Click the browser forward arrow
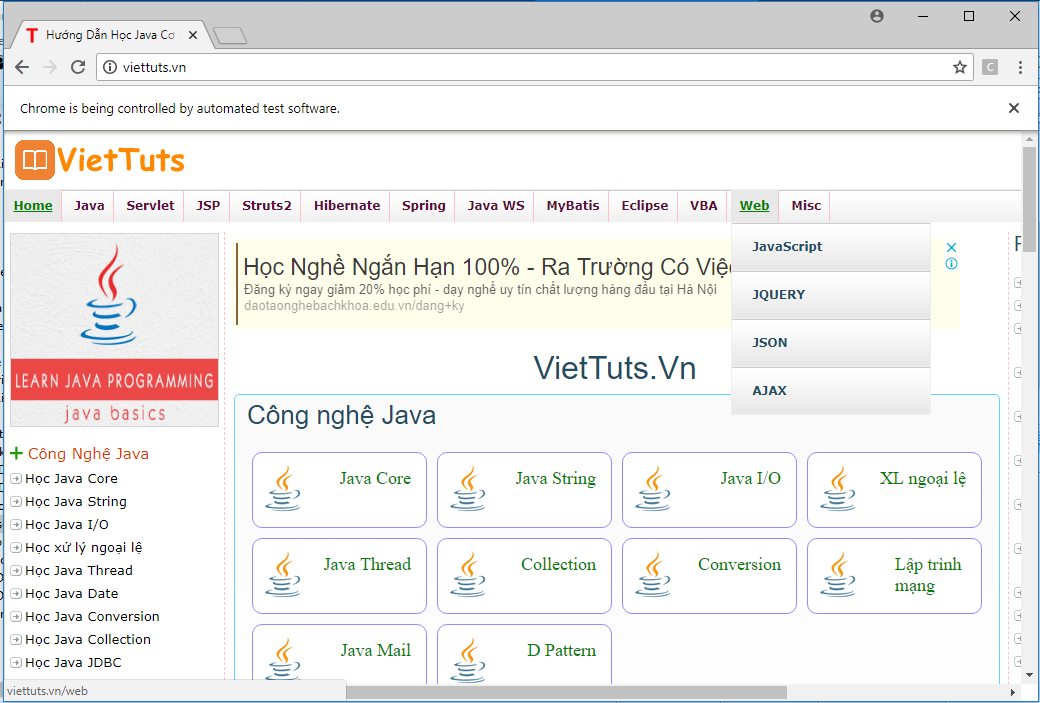This screenshot has width=1040, height=703. pos(50,67)
